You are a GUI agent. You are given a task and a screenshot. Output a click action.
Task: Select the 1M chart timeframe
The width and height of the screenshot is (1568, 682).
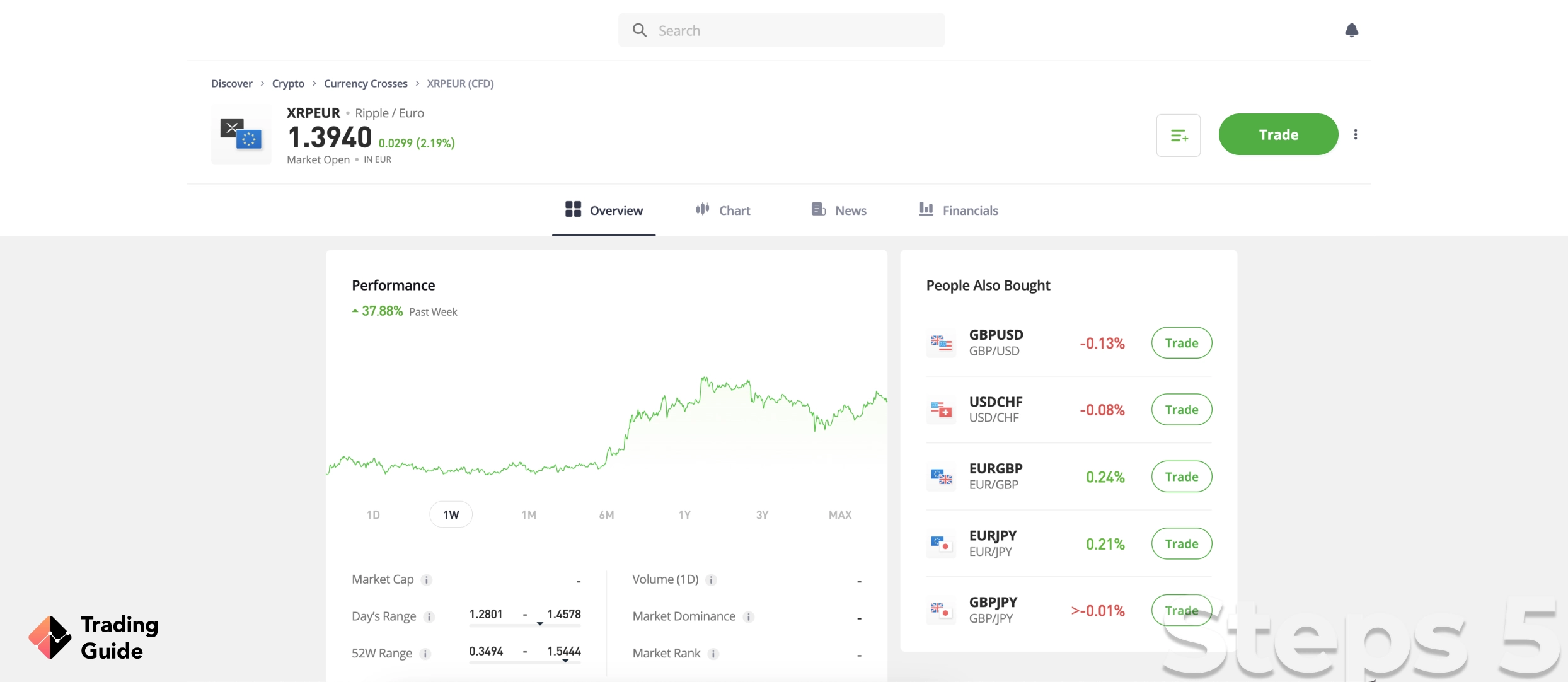pyautogui.click(x=529, y=515)
